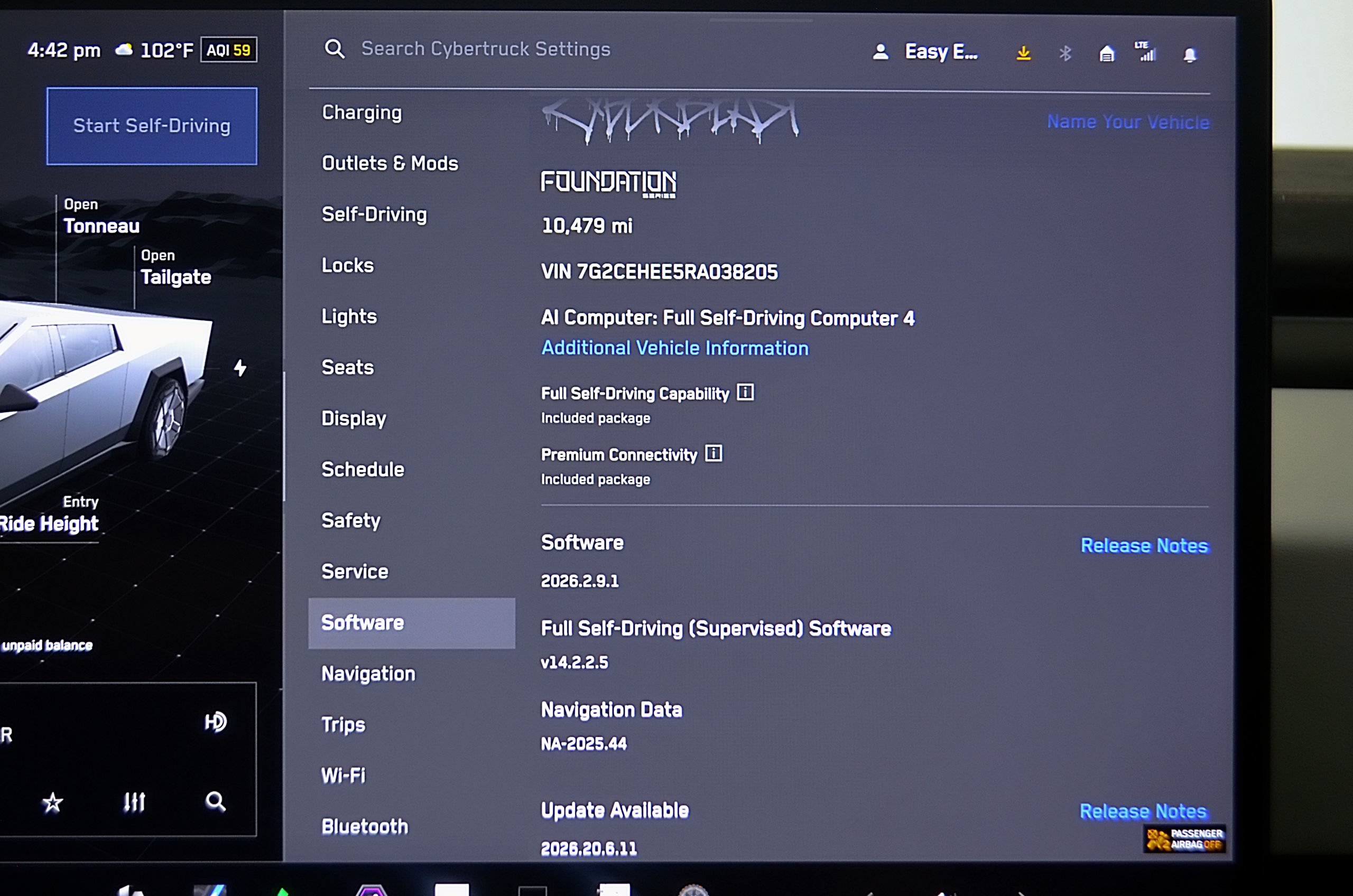Tap Open Tailgate control
Image resolution: width=1353 pixels, height=896 pixels.
176,268
